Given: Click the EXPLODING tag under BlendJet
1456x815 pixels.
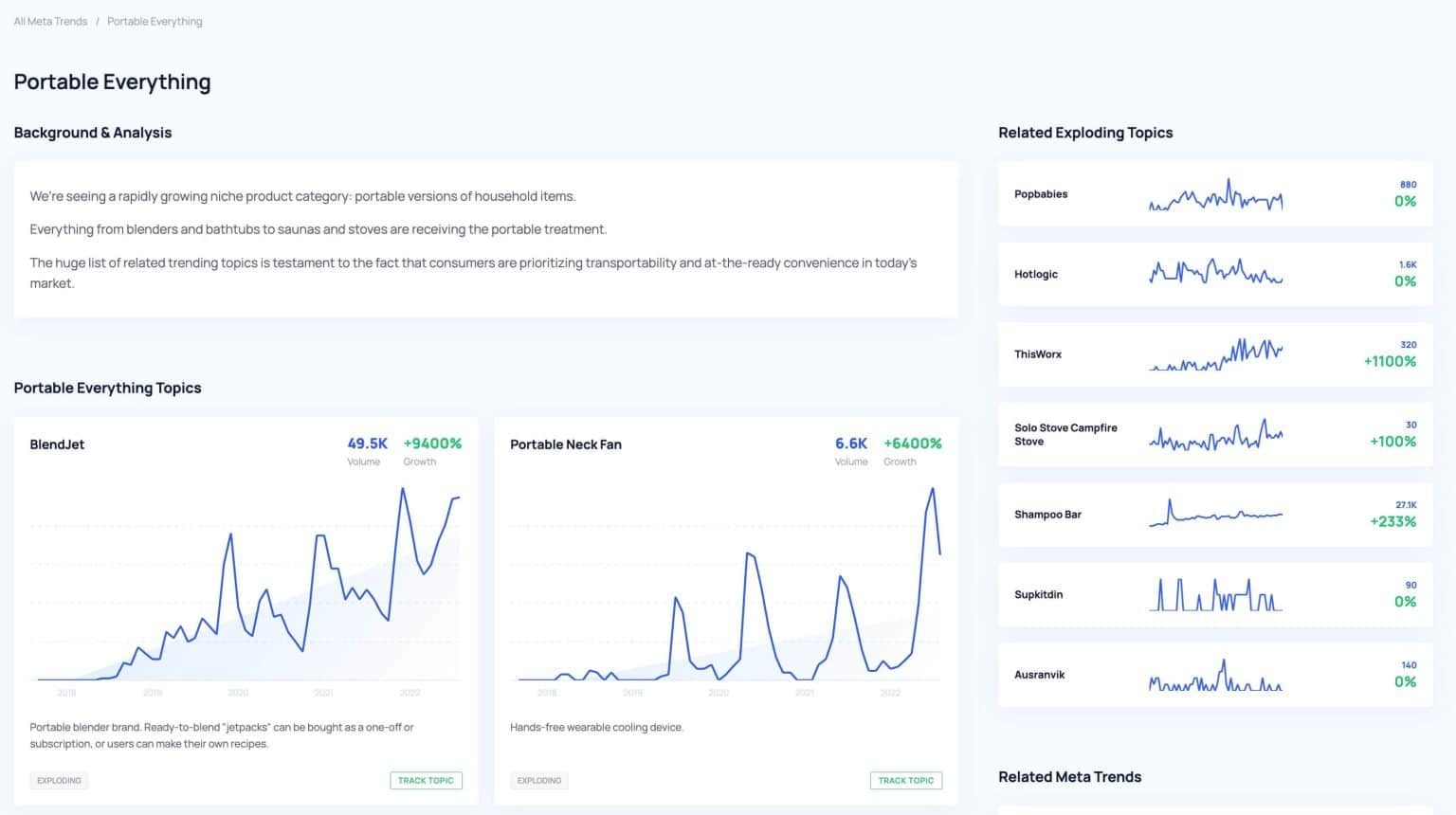Looking at the screenshot, I should (59, 780).
